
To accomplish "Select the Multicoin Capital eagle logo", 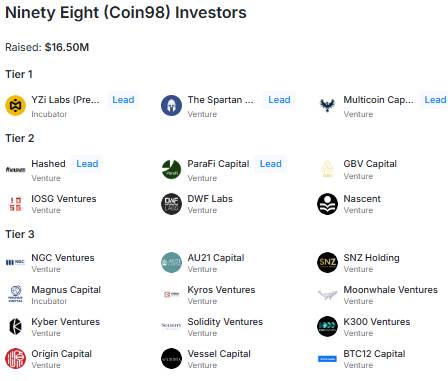I will (x=327, y=105).
